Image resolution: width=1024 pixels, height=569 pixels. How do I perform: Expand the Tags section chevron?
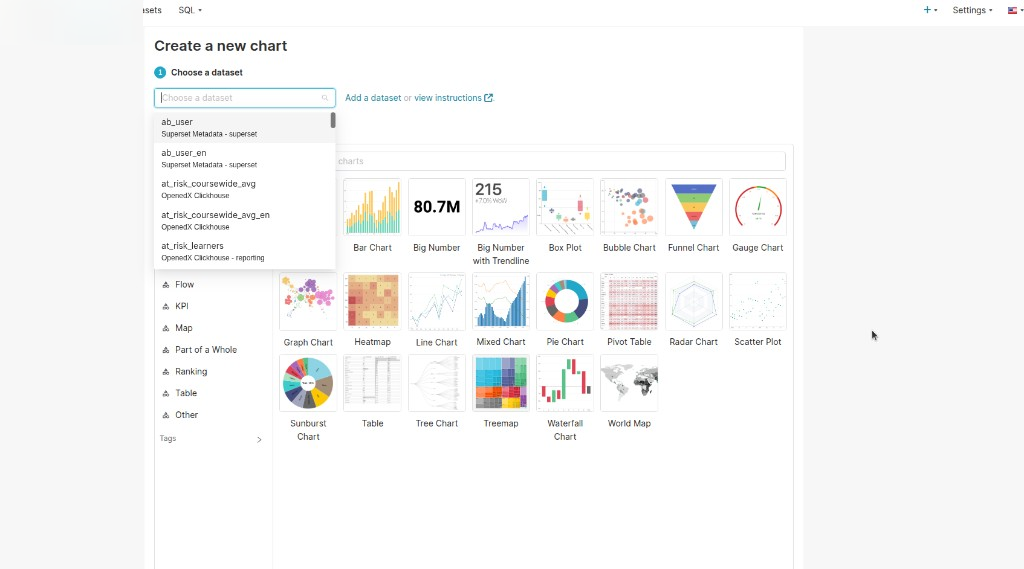tap(259, 440)
